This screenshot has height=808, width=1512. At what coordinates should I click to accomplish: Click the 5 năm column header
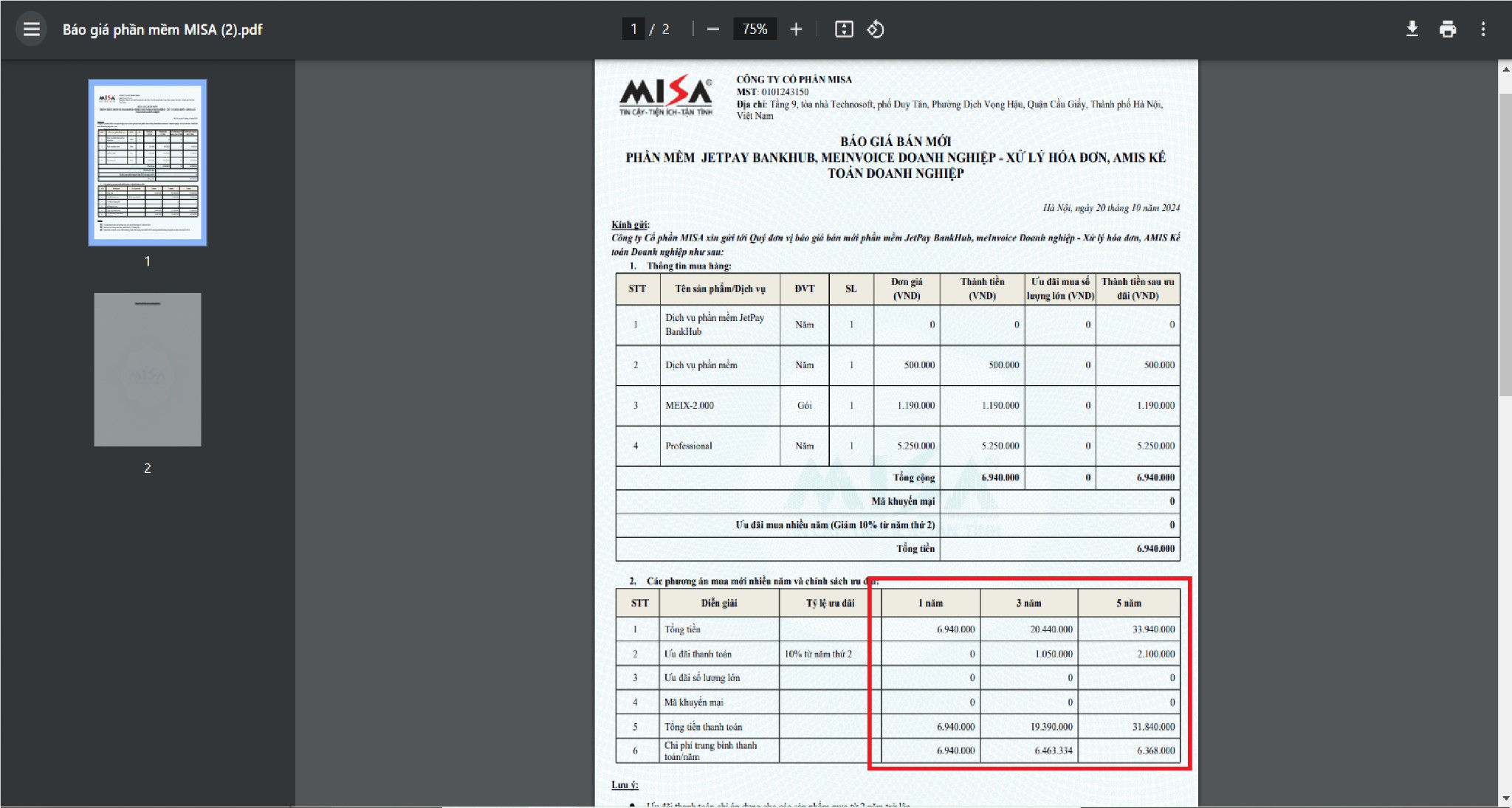pyautogui.click(x=1128, y=603)
